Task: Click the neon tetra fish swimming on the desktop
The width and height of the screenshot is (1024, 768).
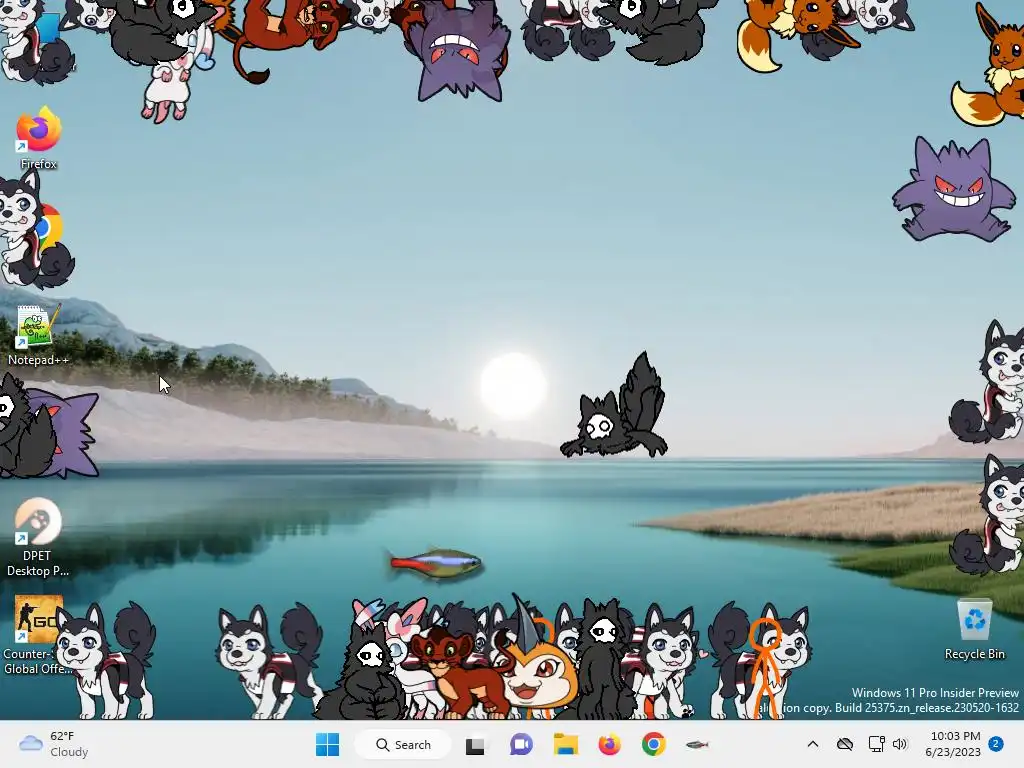Action: (434, 562)
